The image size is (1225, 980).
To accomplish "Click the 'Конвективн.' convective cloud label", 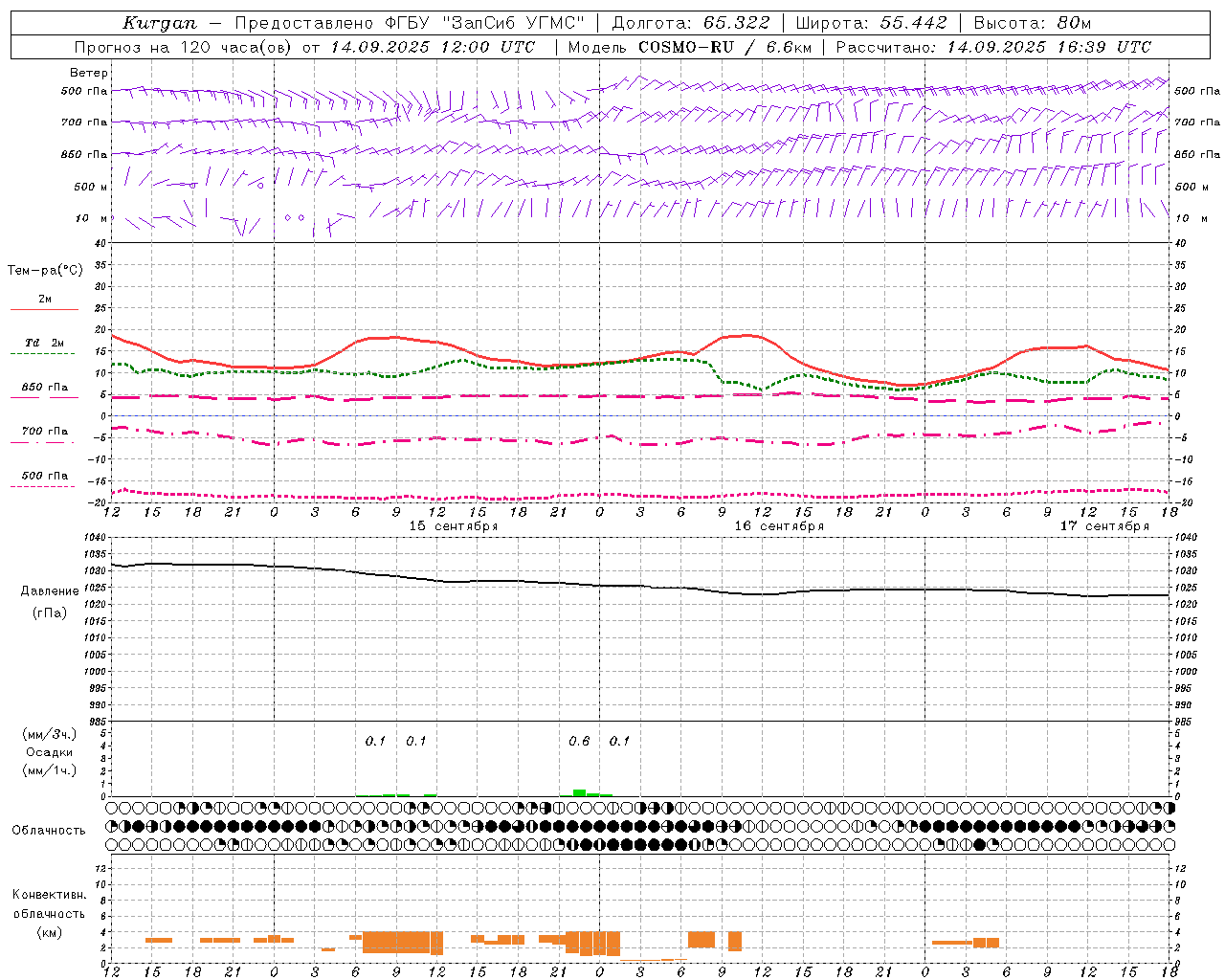I will (49, 895).
